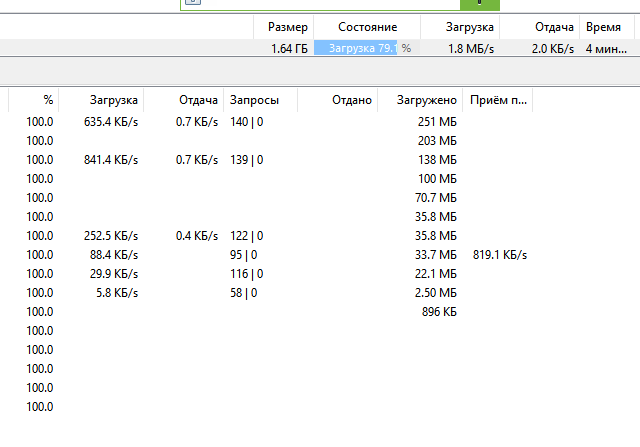Click requests value 140 | 0
Image resolution: width=640 pixels, height=447 pixels.
[x=247, y=122]
